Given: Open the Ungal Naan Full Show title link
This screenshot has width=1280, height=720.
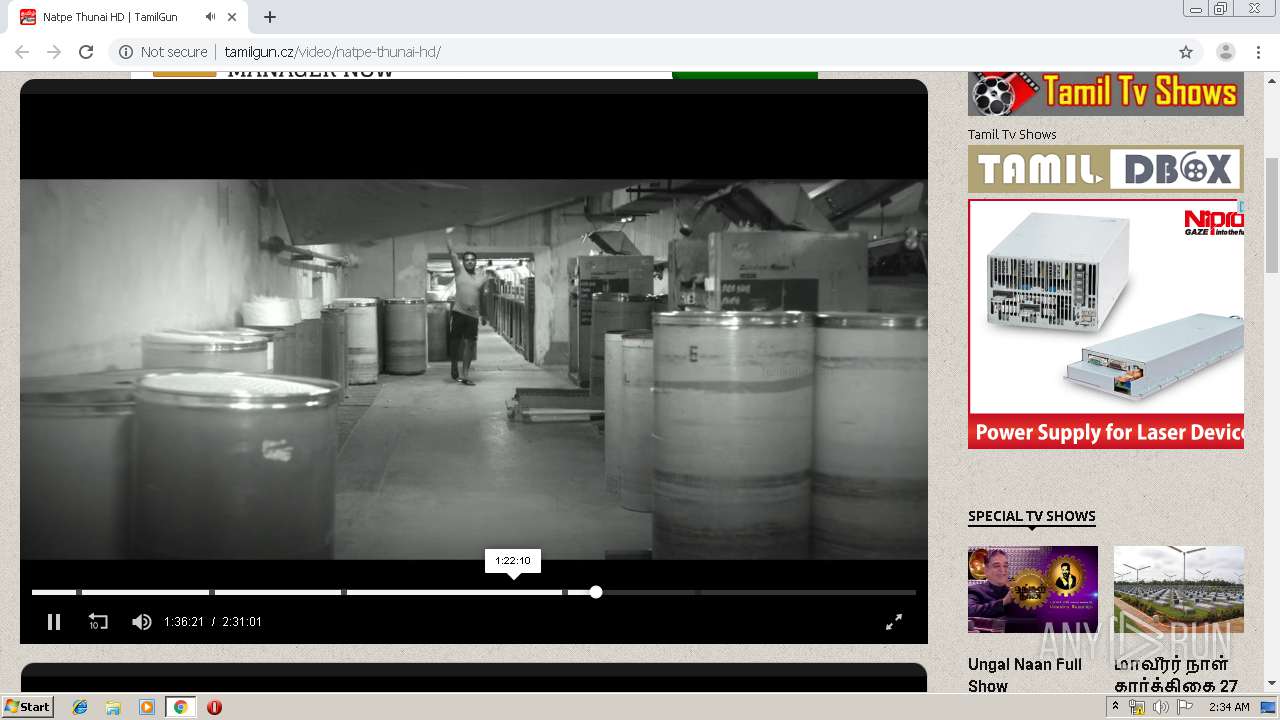Looking at the screenshot, I should pos(1025,675).
